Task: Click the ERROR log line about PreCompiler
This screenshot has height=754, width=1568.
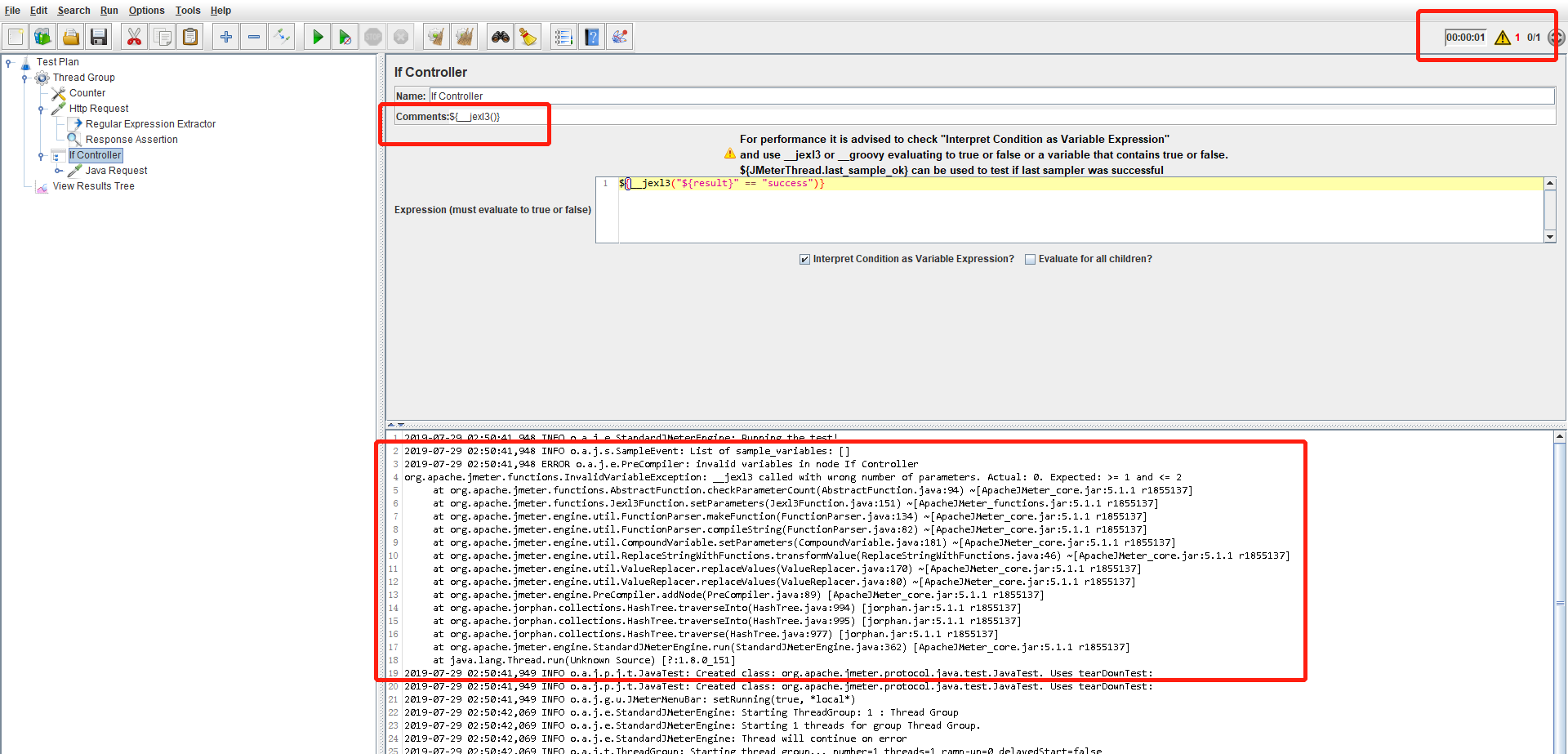Action: click(661, 464)
